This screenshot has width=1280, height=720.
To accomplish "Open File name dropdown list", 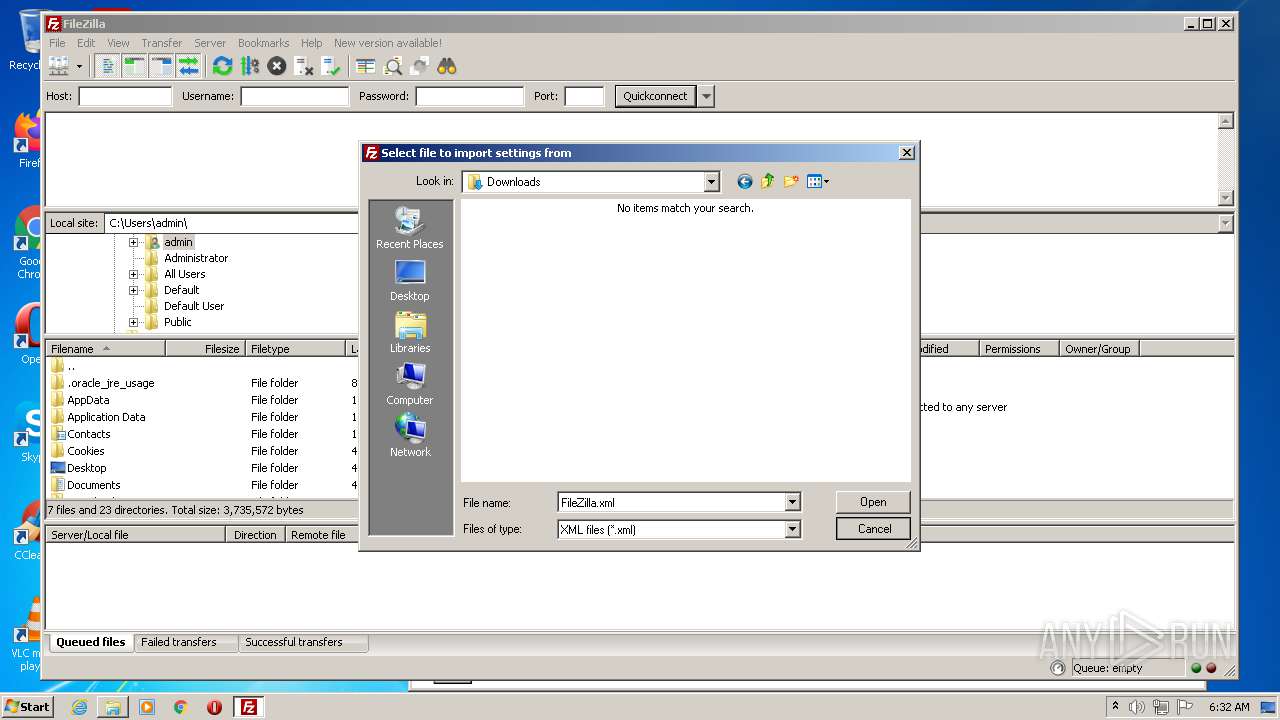I will coord(792,503).
